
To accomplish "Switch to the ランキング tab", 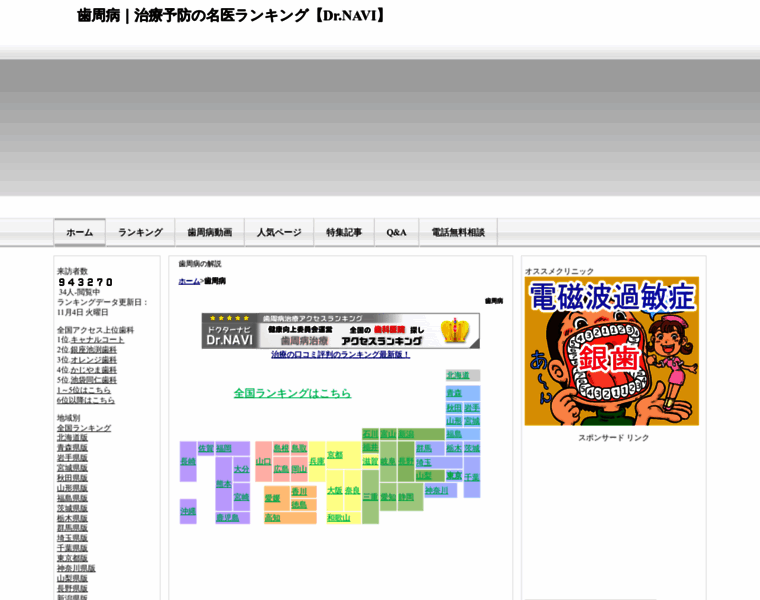I will pyautogui.click(x=140, y=232).
